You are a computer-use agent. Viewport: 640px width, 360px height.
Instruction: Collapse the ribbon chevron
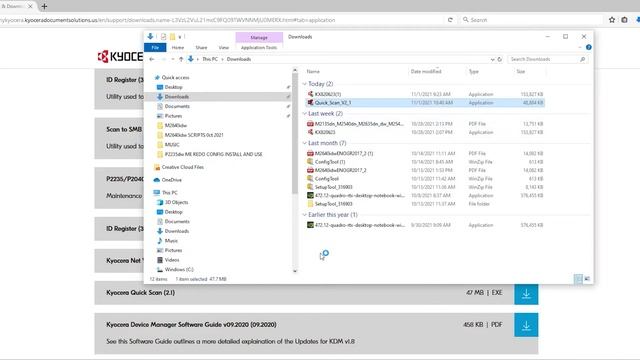[580, 47]
